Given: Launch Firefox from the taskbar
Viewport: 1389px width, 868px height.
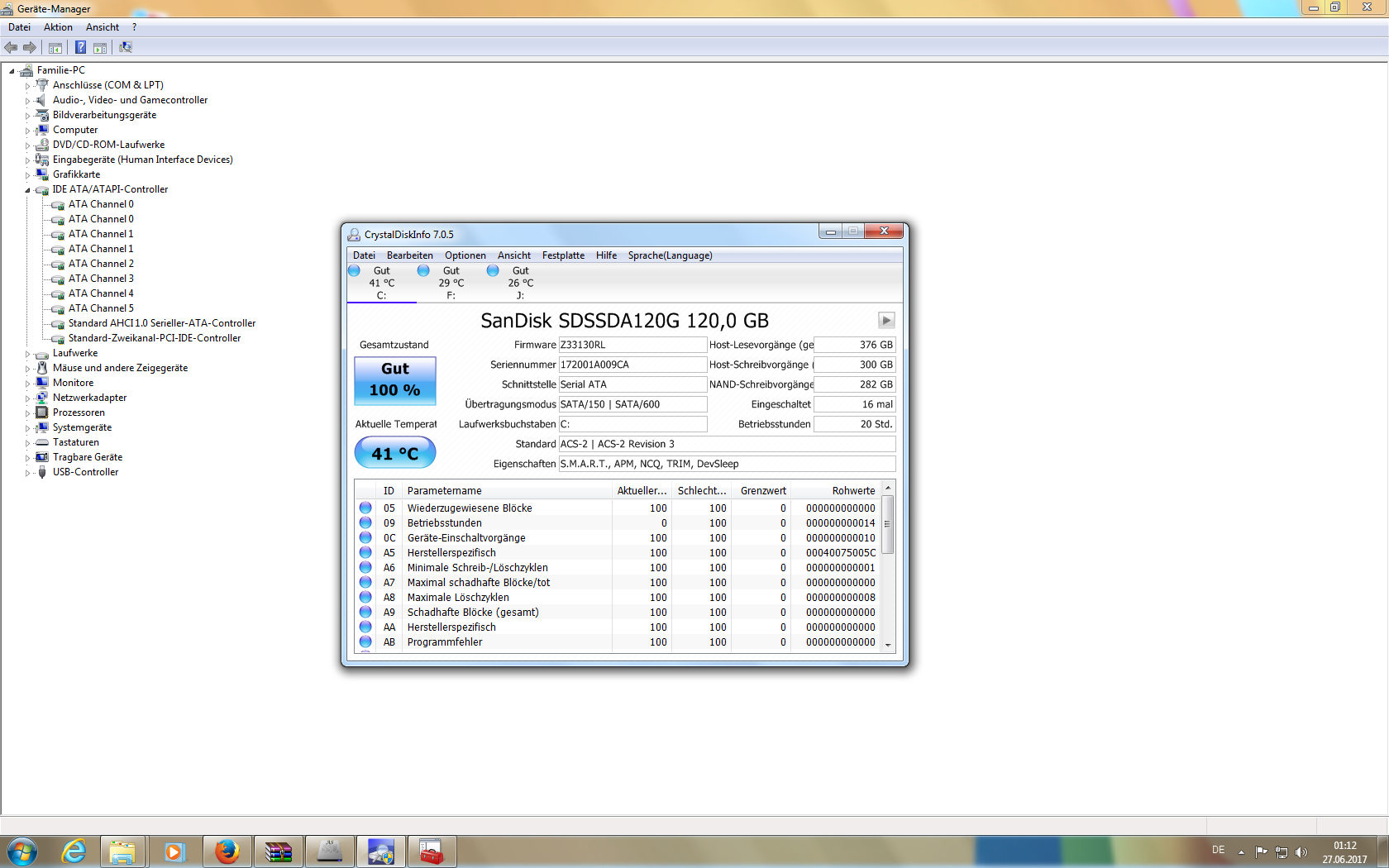Looking at the screenshot, I should (227, 851).
